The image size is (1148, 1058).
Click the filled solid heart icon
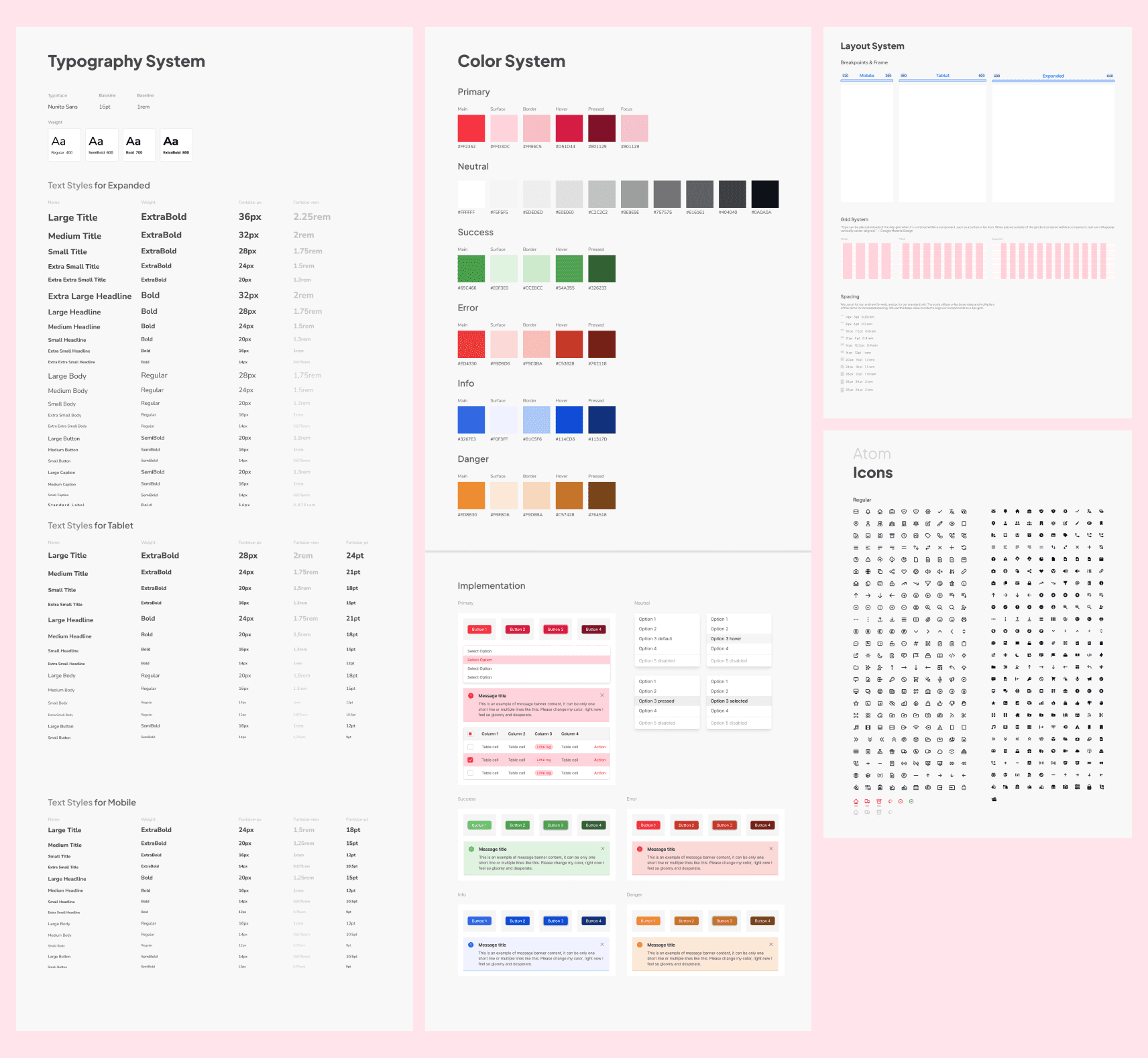click(x=1041, y=572)
